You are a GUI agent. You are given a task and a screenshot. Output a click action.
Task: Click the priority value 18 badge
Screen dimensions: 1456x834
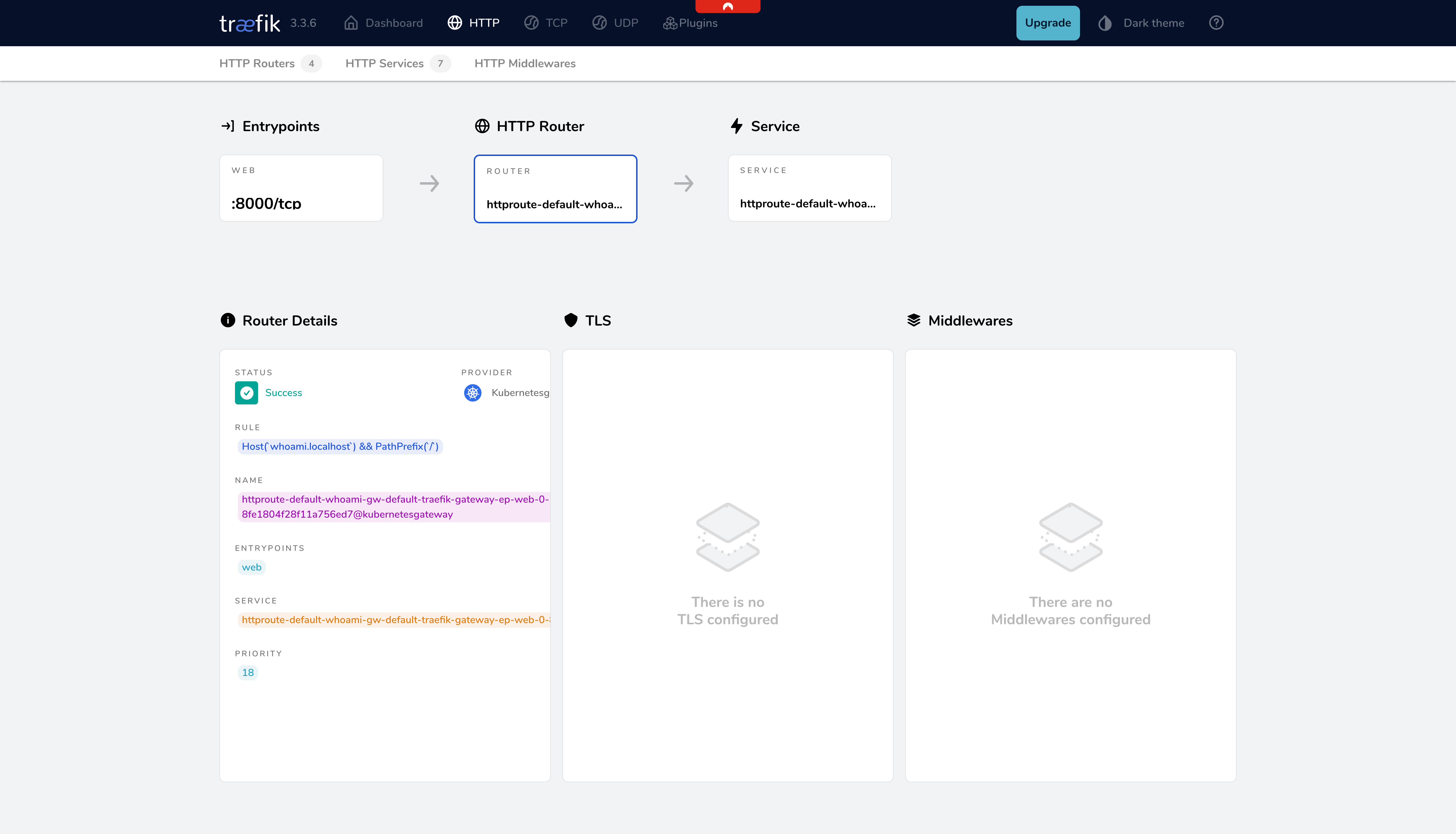[x=248, y=672]
